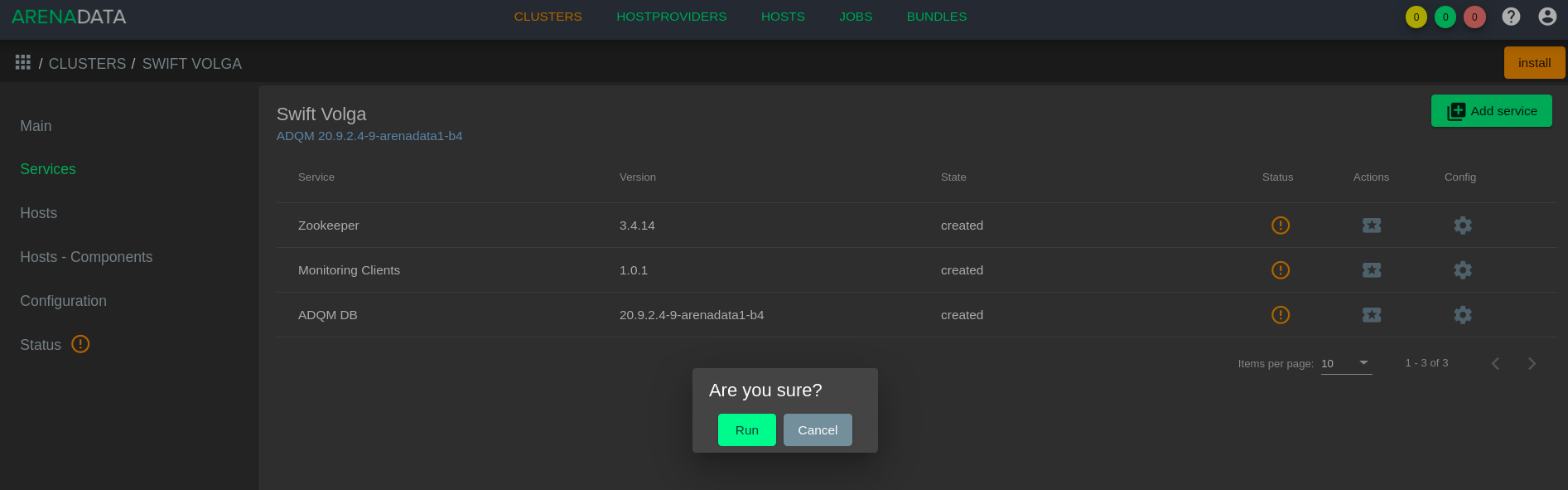Select Main in the sidebar
1568x490 pixels.
pyautogui.click(x=36, y=126)
